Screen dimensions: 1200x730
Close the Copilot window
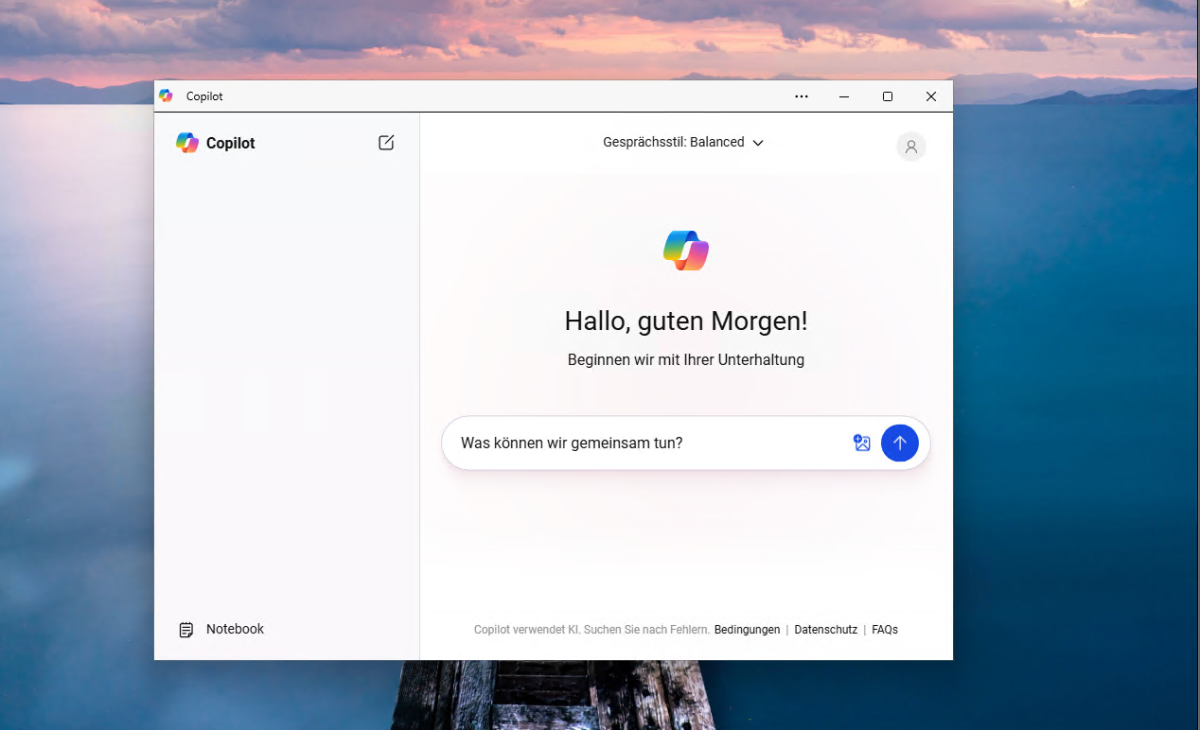[931, 96]
